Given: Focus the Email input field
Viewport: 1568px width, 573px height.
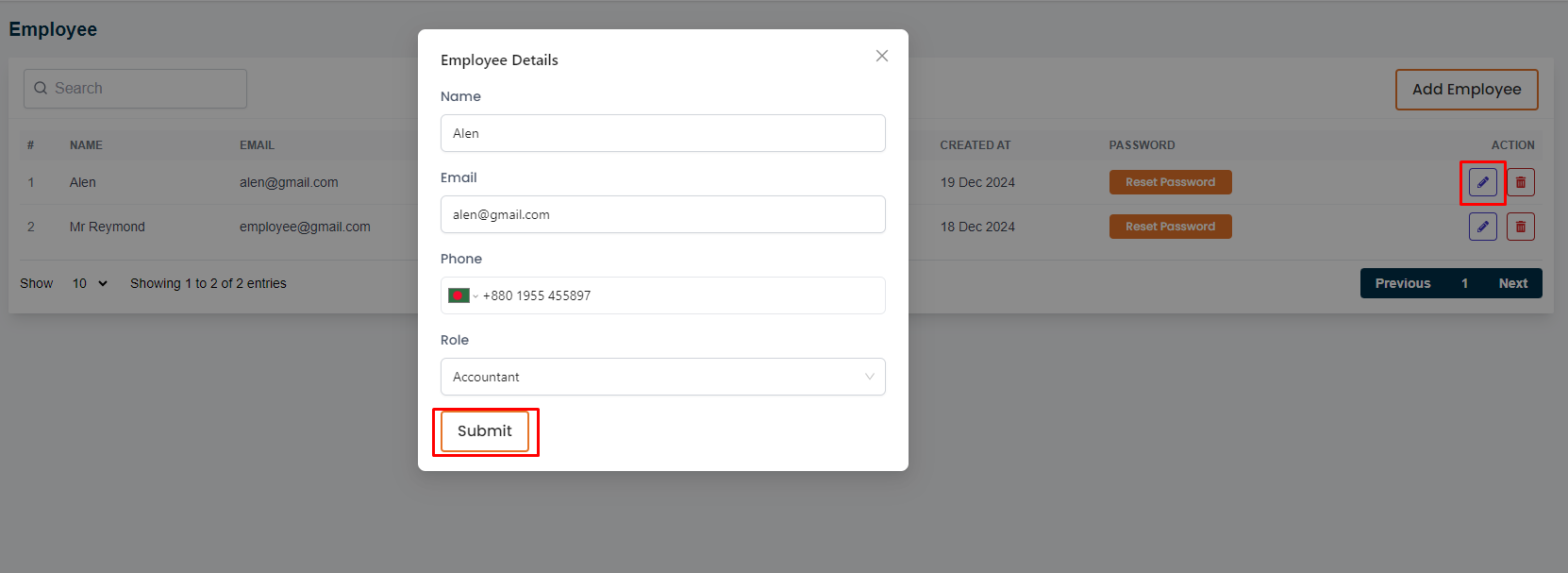Looking at the screenshot, I should [x=662, y=214].
